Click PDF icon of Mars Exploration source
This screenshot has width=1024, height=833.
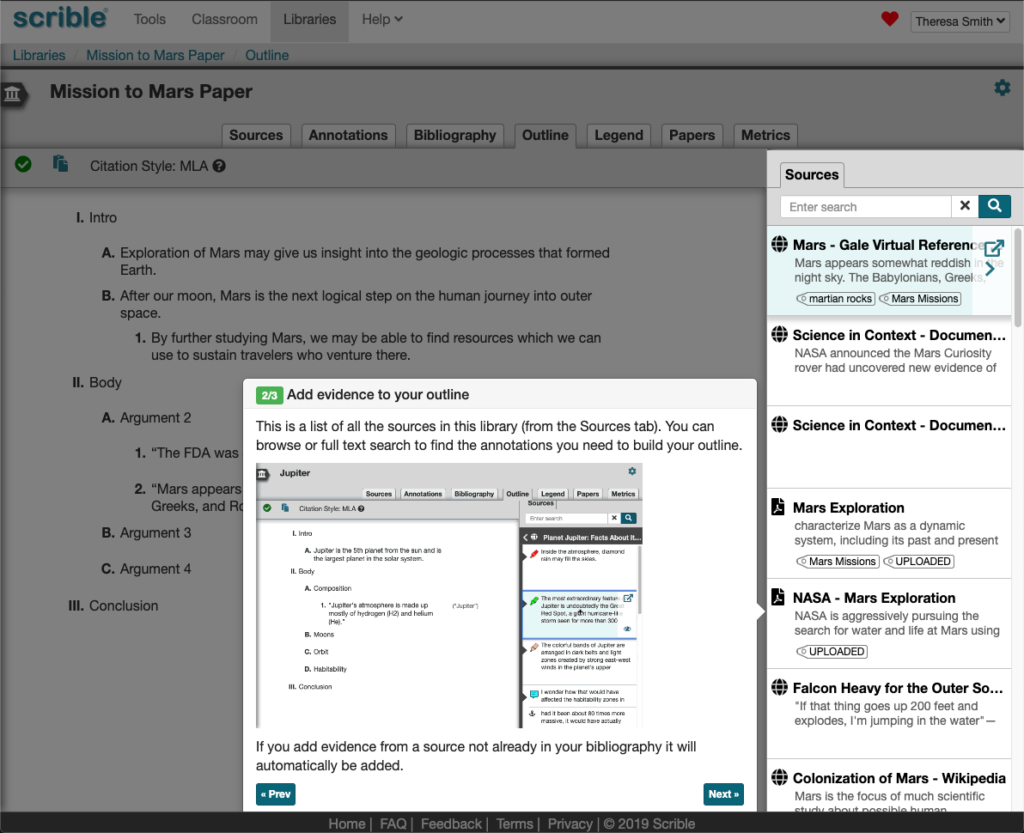point(778,507)
